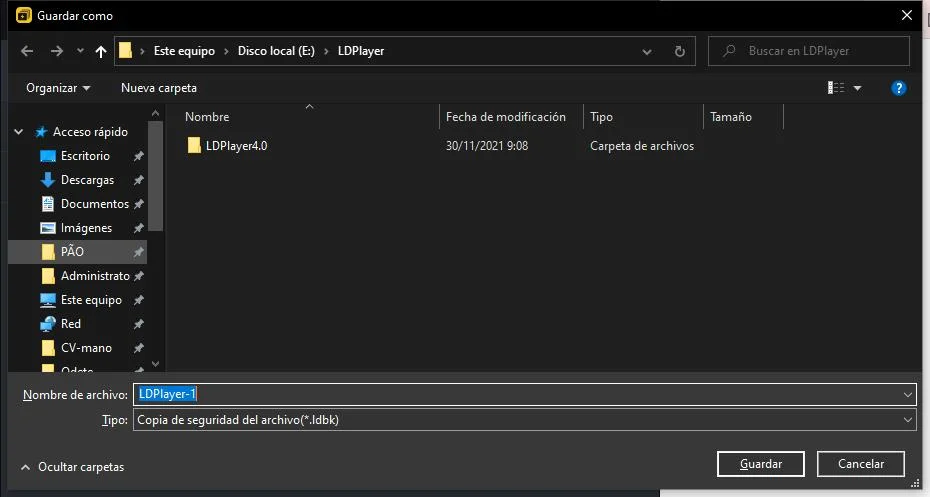The height and width of the screenshot is (497, 930).
Task: Select the LDPlayer4.0 folder
Action: tap(236, 146)
